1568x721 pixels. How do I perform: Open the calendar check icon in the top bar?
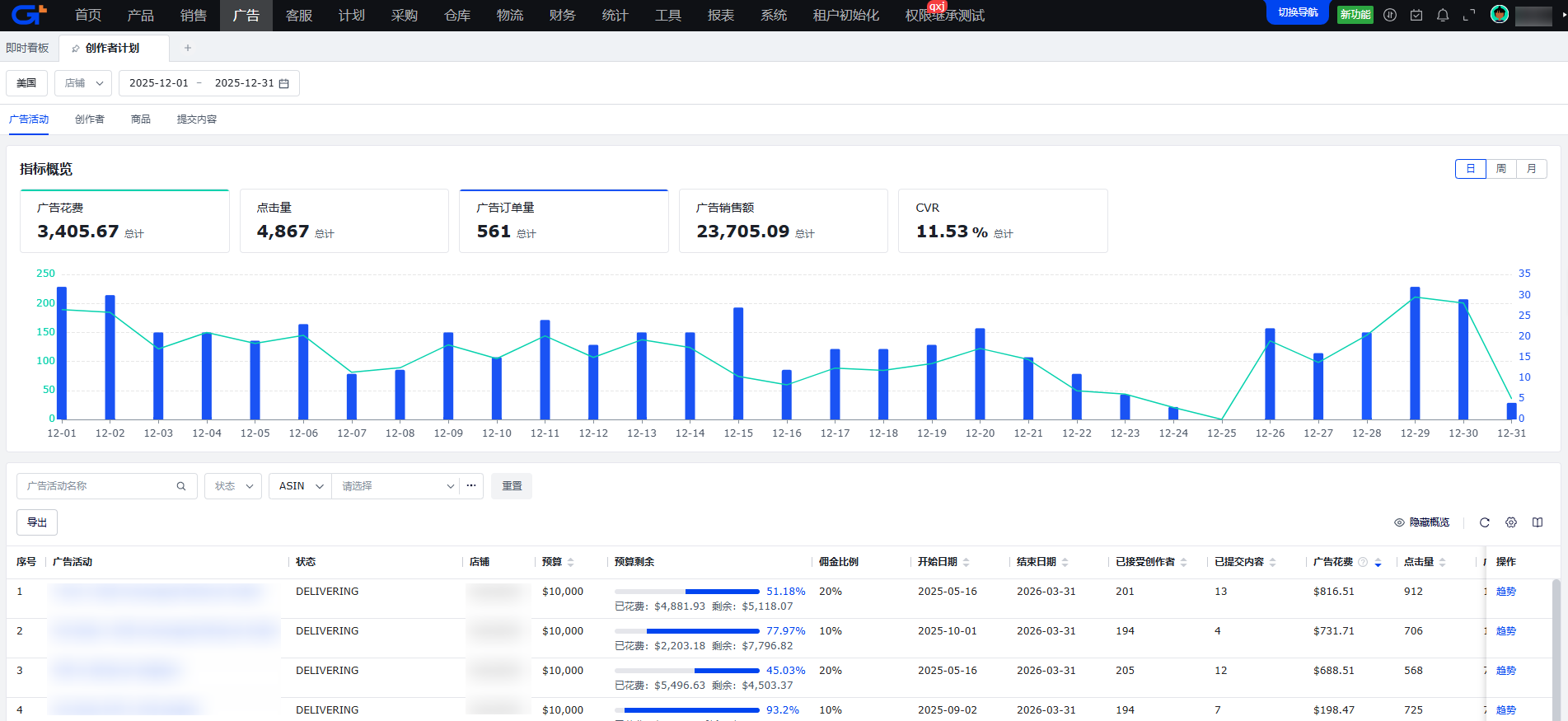point(1416,15)
